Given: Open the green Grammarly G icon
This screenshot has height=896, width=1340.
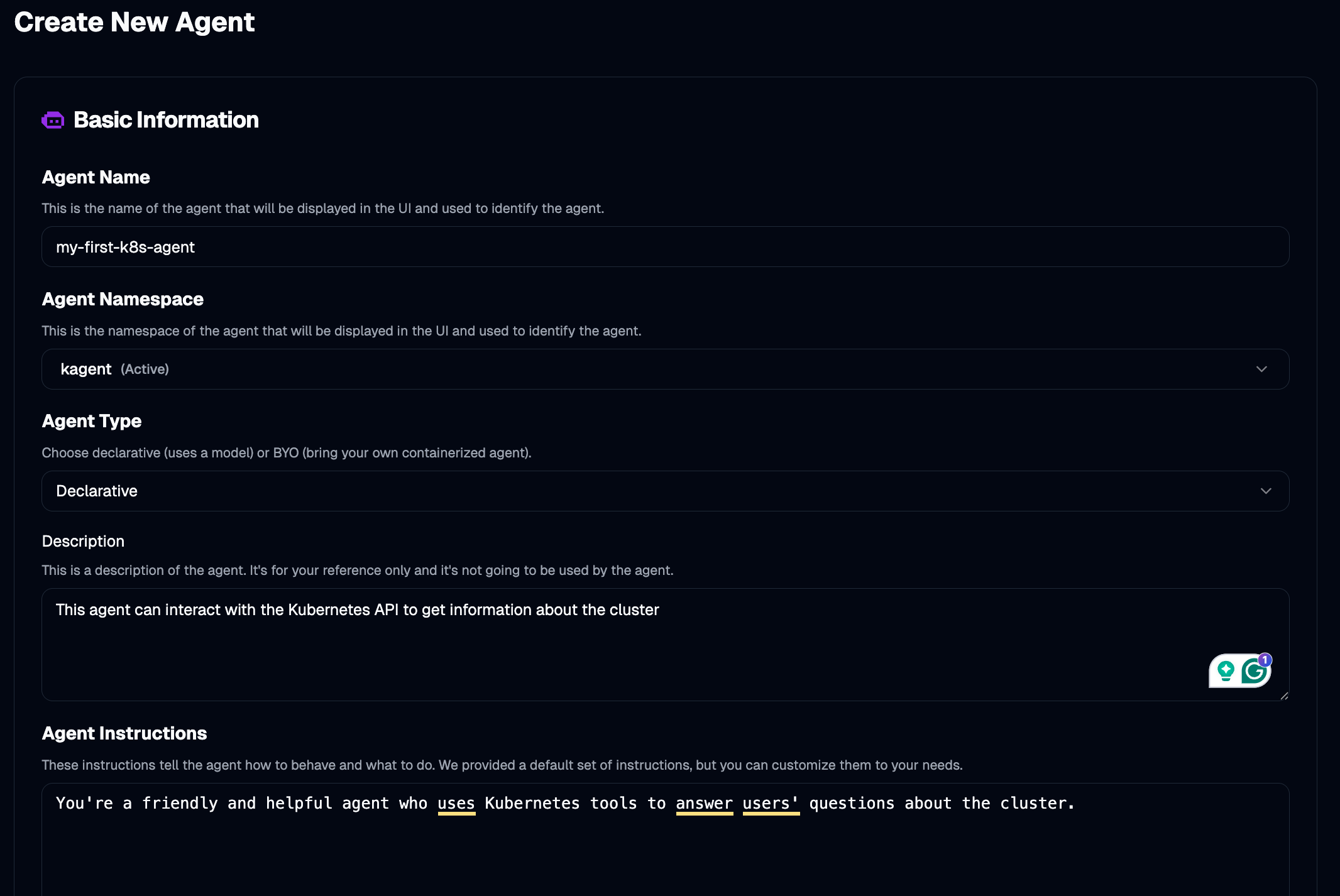Looking at the screenshot, I should 1254,672.
